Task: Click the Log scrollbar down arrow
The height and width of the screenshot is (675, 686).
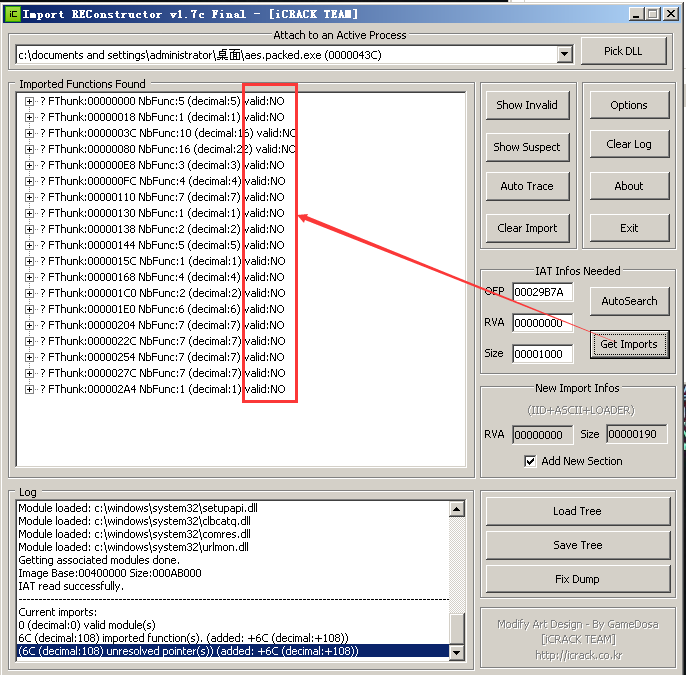Action: [x=457, y=653]
